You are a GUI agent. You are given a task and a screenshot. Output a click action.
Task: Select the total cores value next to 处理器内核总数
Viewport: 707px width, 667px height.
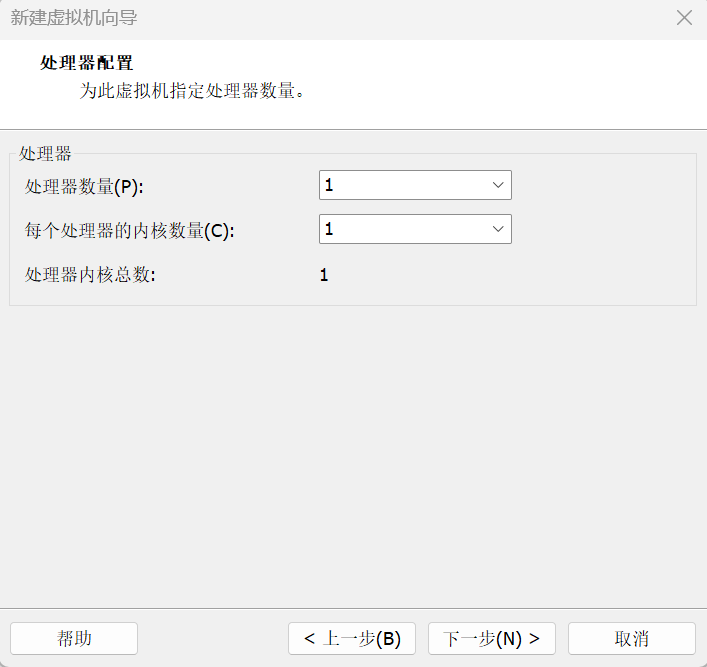(324, 275)
